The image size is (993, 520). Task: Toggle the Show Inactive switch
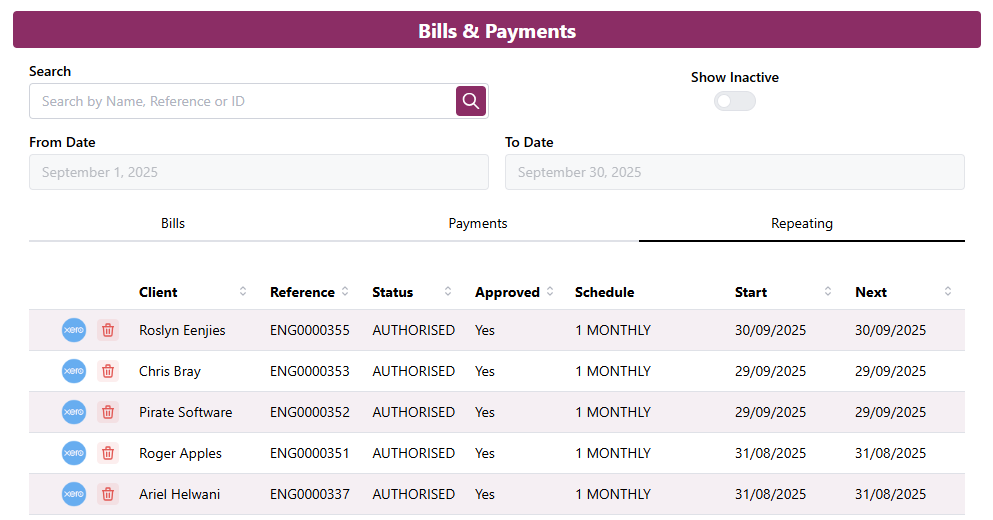(734, 101)
